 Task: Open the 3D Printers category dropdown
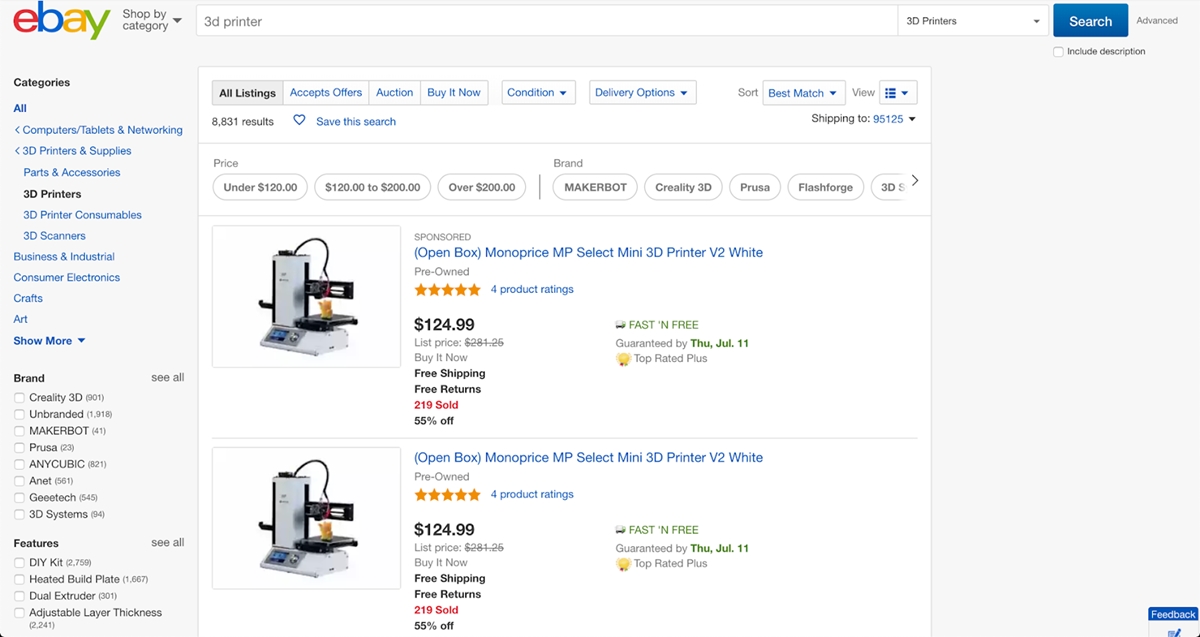click(972, 21)
